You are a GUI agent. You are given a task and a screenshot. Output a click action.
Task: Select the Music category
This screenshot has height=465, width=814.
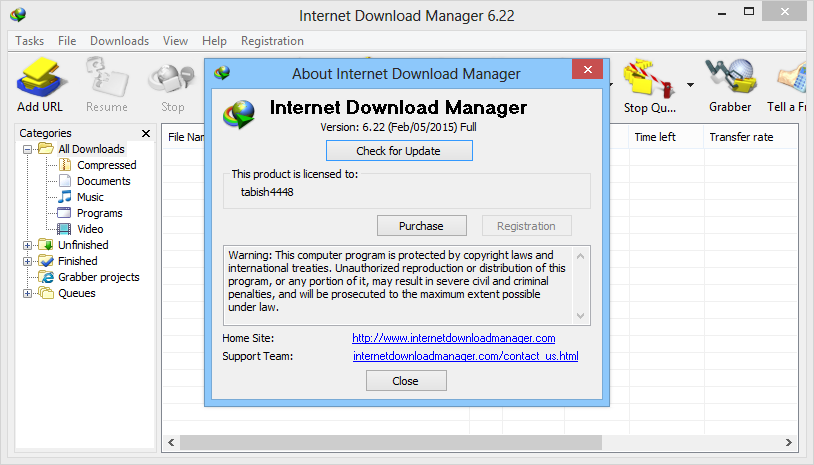(90, 197)
